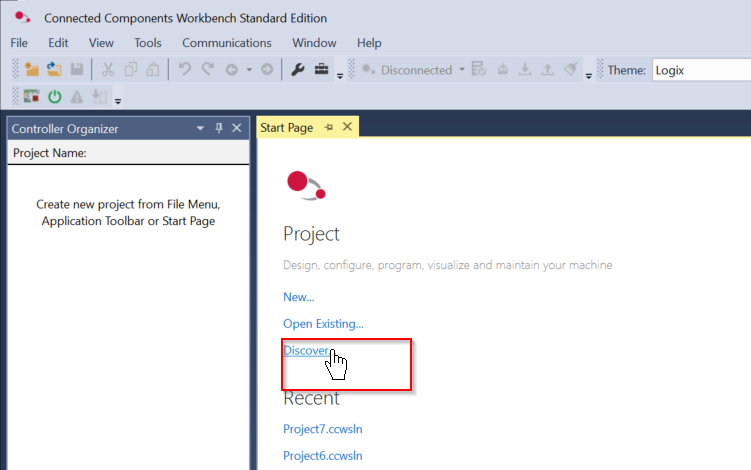The width and height of the screenshot is (751, 470).
Task: Open the wrench options icon
Action: click(297, 70)
